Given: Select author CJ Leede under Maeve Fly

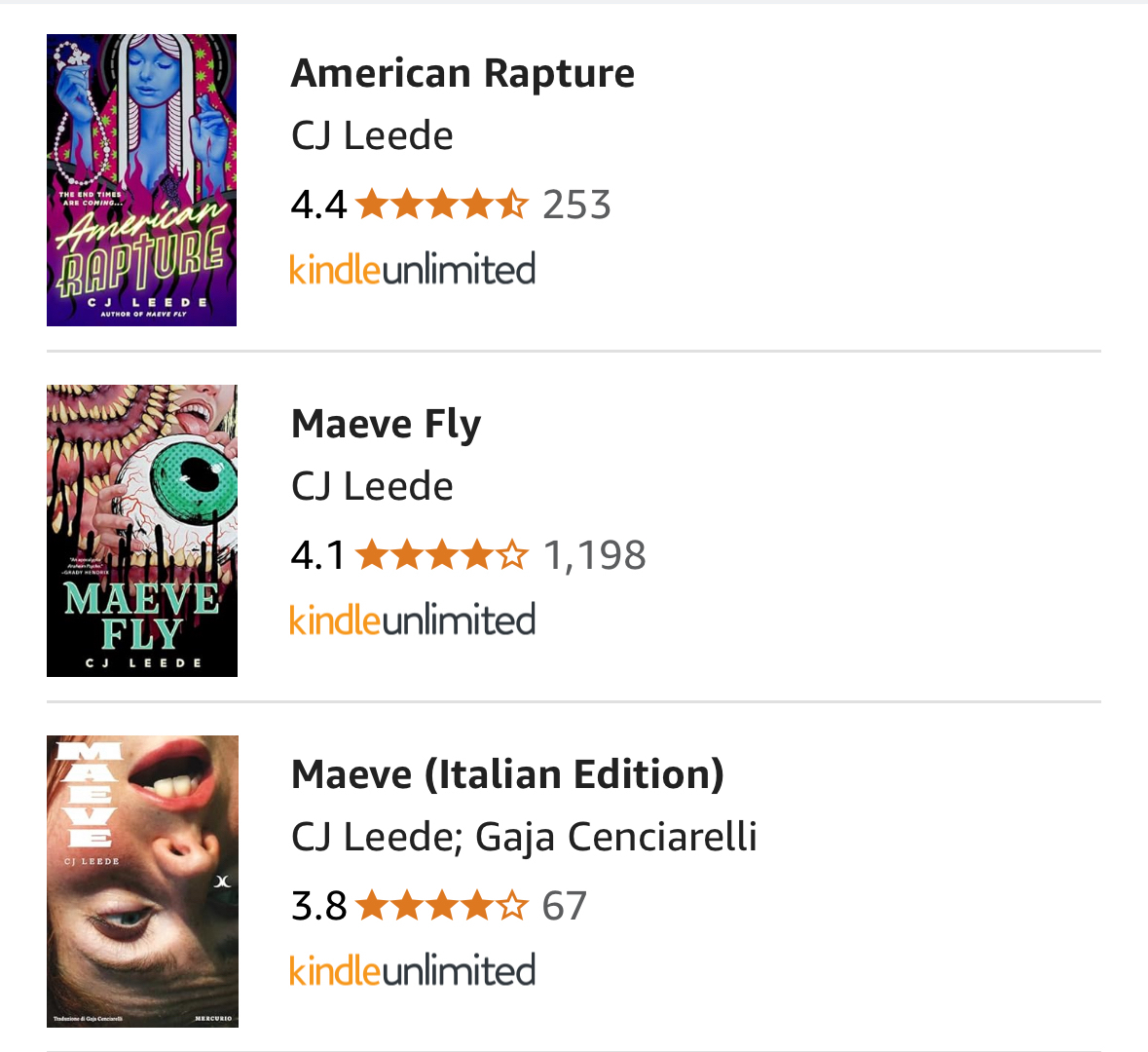Looking at the screenshot, I should (372, 487).
